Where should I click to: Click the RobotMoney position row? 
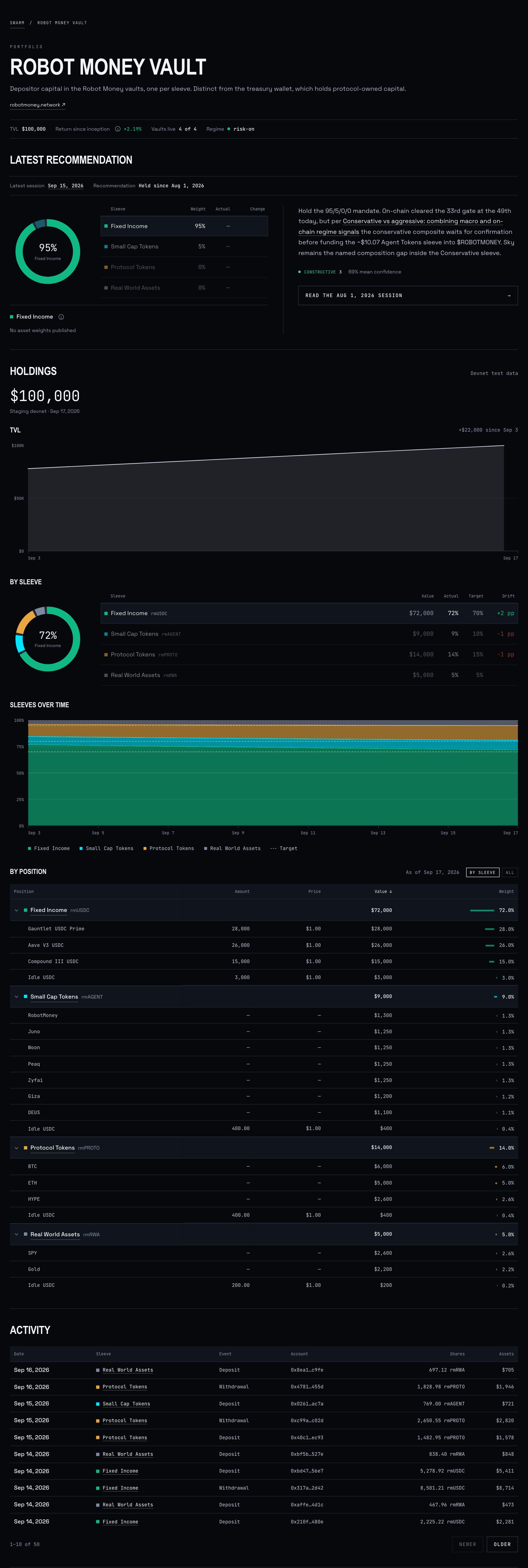point(264,1015)
